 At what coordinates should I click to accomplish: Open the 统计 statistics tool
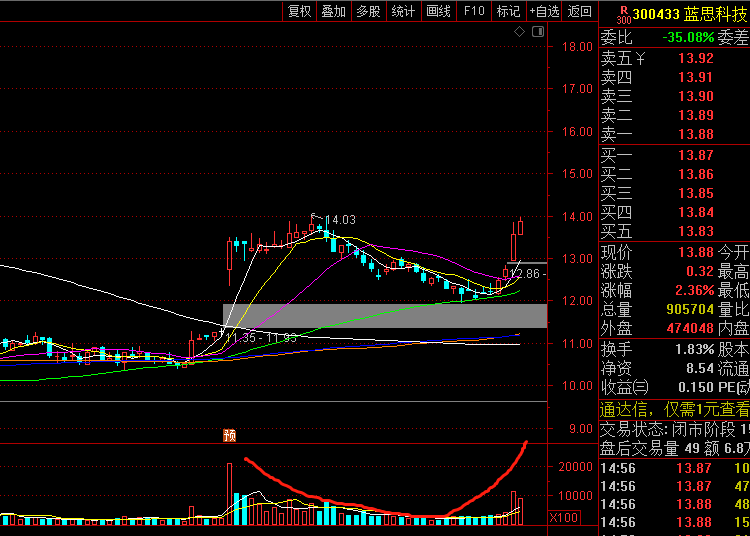tap(403, 11)
